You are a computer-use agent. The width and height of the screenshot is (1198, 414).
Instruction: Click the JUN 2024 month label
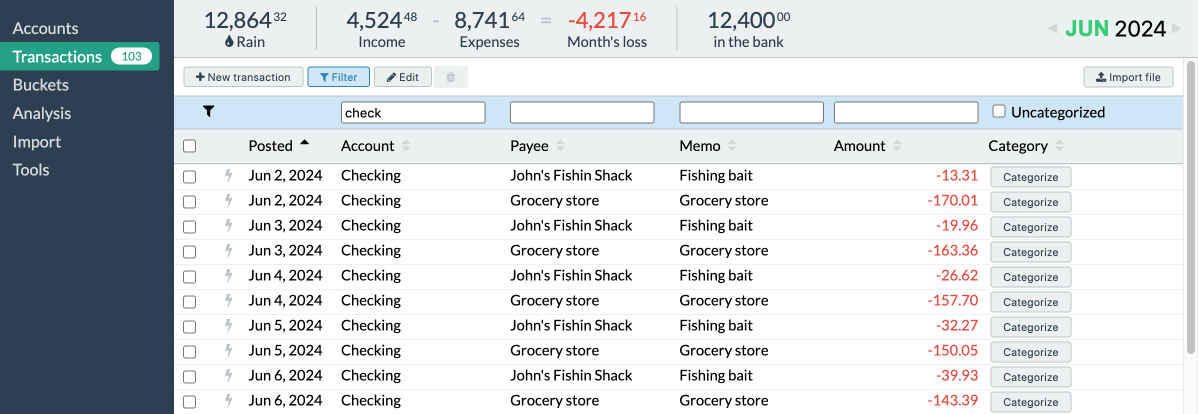tap(1117, 29)
